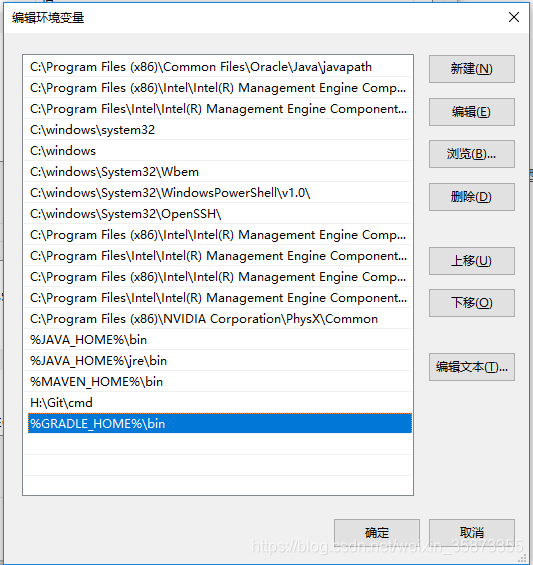Open the 浏览(B)... folder browser
Screen dimensions: 533x565
point(471,154)
